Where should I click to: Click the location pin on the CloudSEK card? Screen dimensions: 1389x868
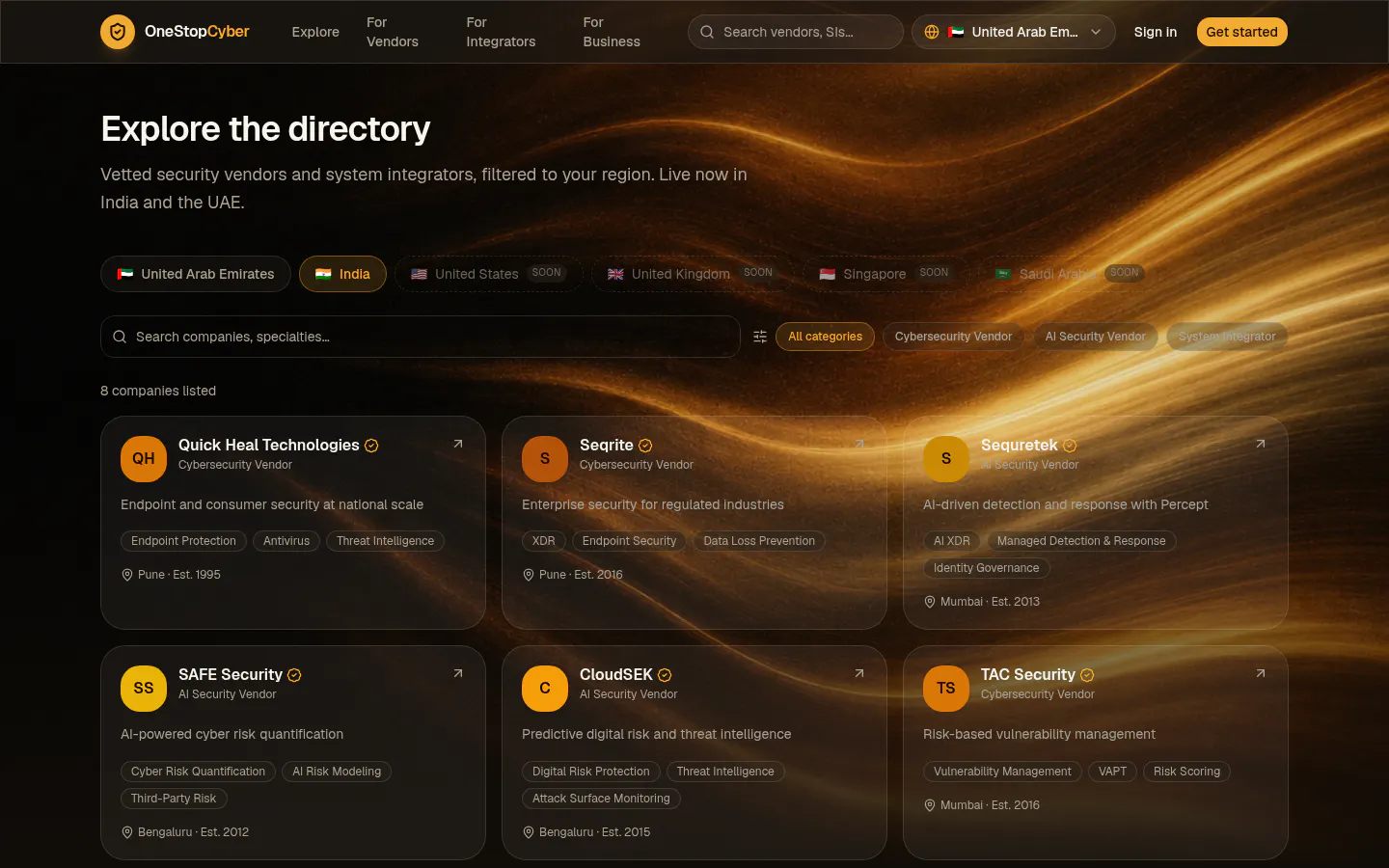click(x=528, y=832)
